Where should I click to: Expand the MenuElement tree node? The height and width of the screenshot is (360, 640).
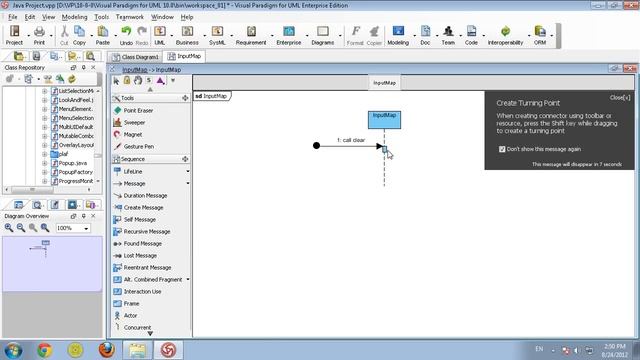pyautogui.click(x=44, y=109)
